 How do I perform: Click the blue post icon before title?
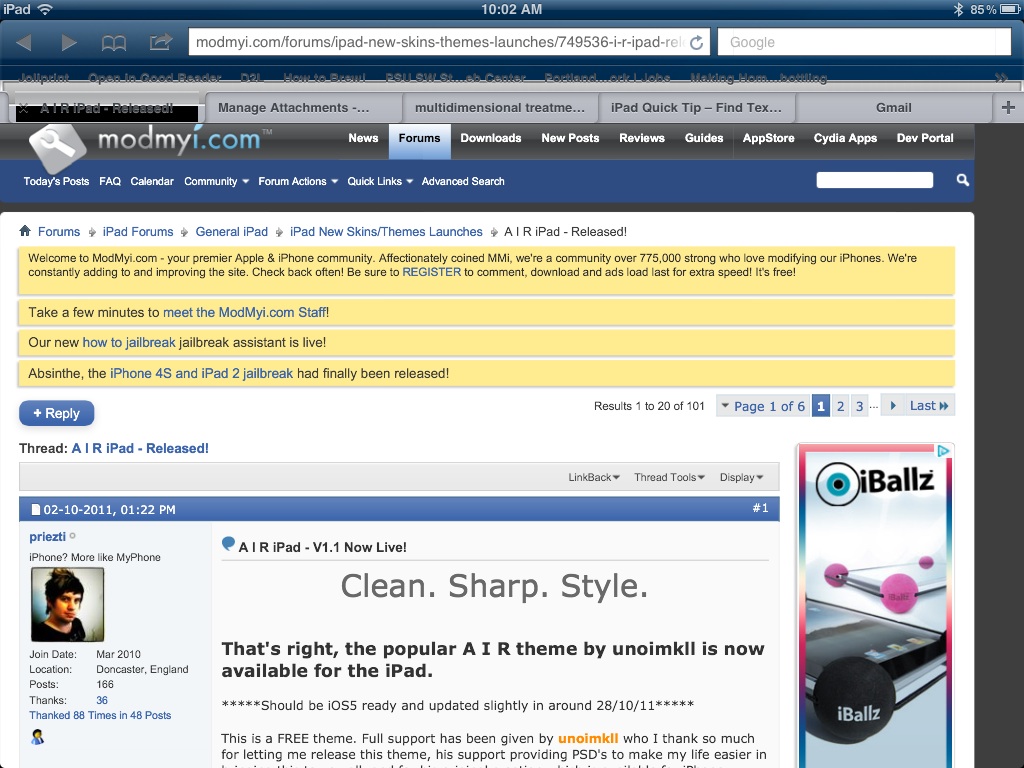(228, 543)
